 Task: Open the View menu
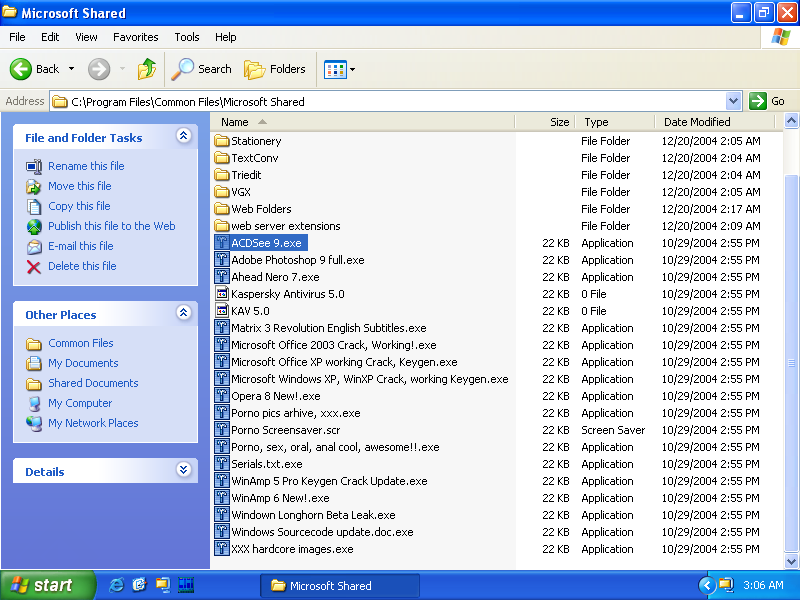tap(86, 37)
